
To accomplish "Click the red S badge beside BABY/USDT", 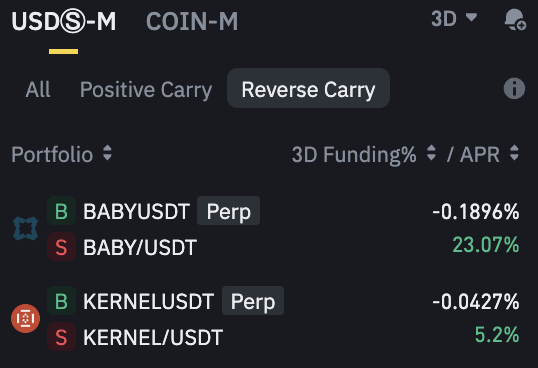I will (x=61, y=246).
